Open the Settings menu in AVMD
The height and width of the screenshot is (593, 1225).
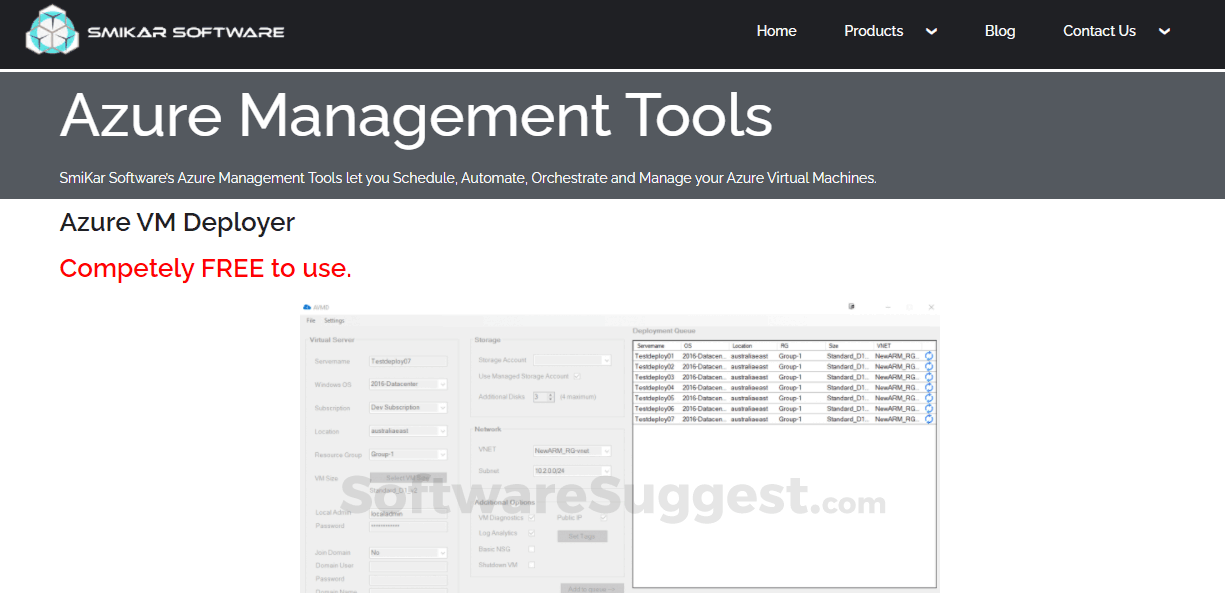(x=334, y=320)
